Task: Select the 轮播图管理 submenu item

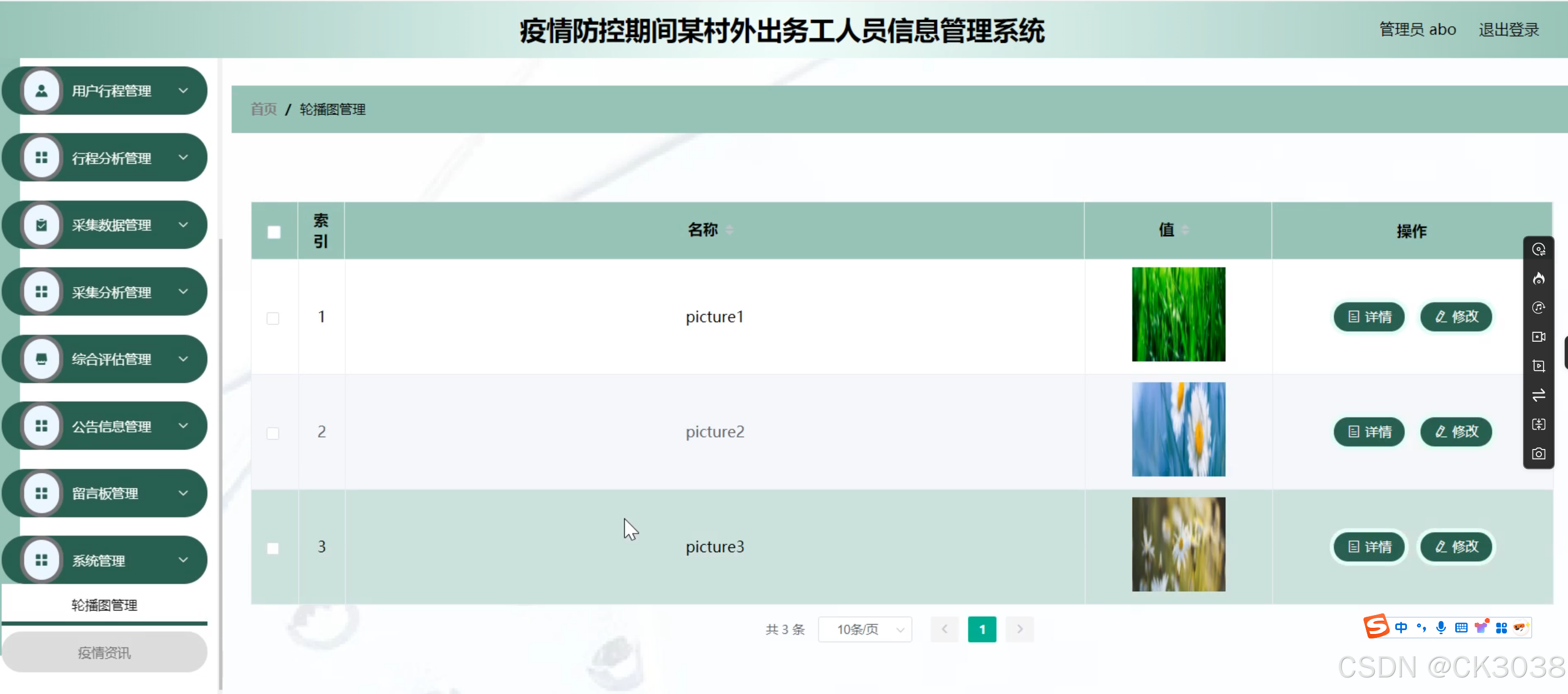Action: 104,605
